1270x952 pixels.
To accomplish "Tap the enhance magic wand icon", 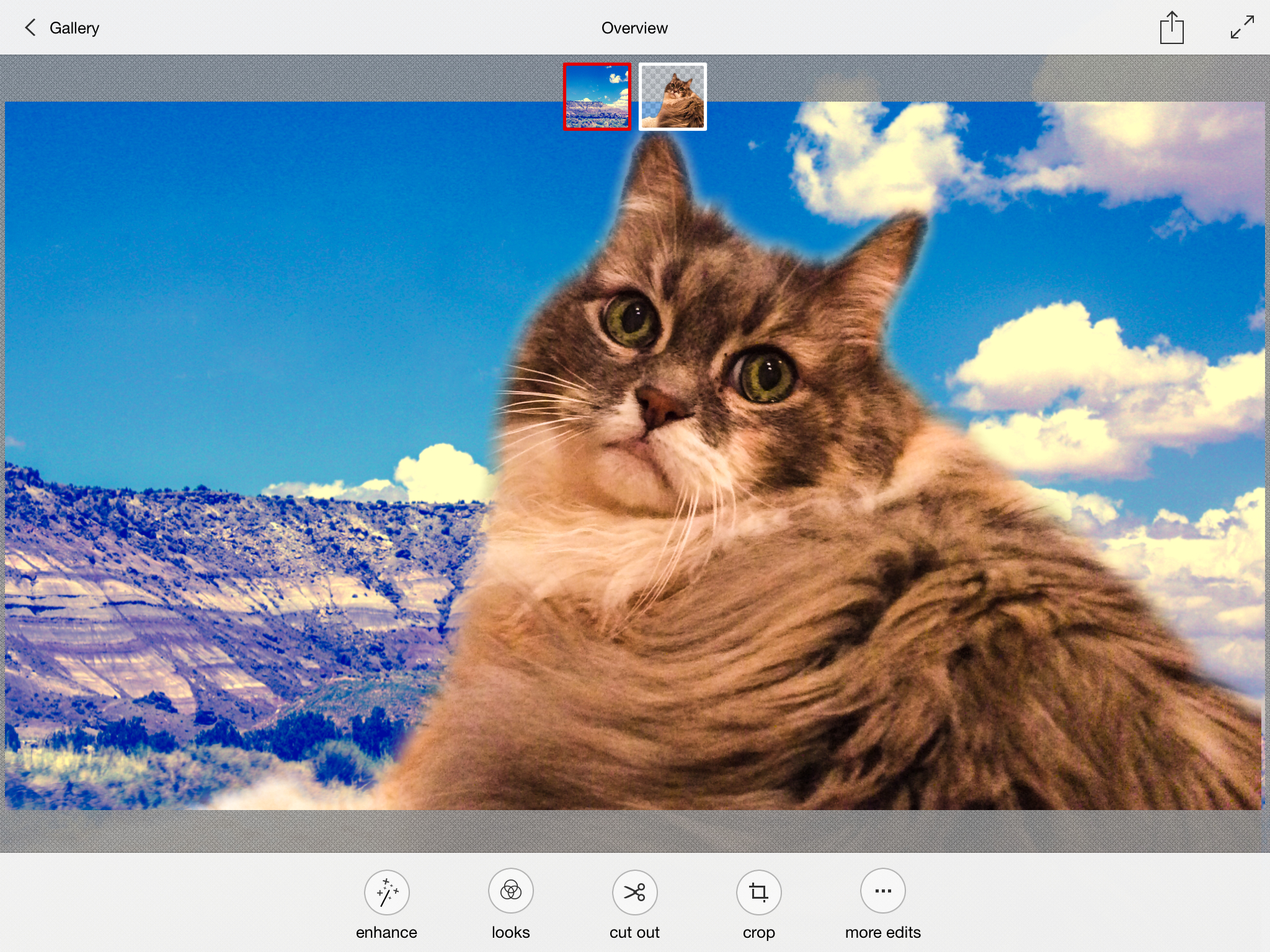I will [387, 892].
